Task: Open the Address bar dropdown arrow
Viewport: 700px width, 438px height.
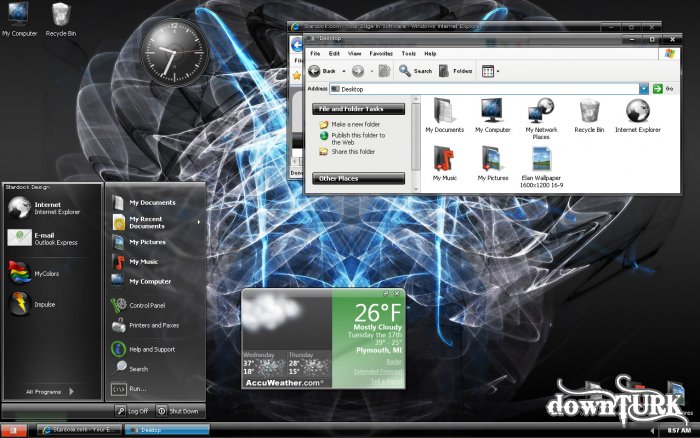Action: 643,89
